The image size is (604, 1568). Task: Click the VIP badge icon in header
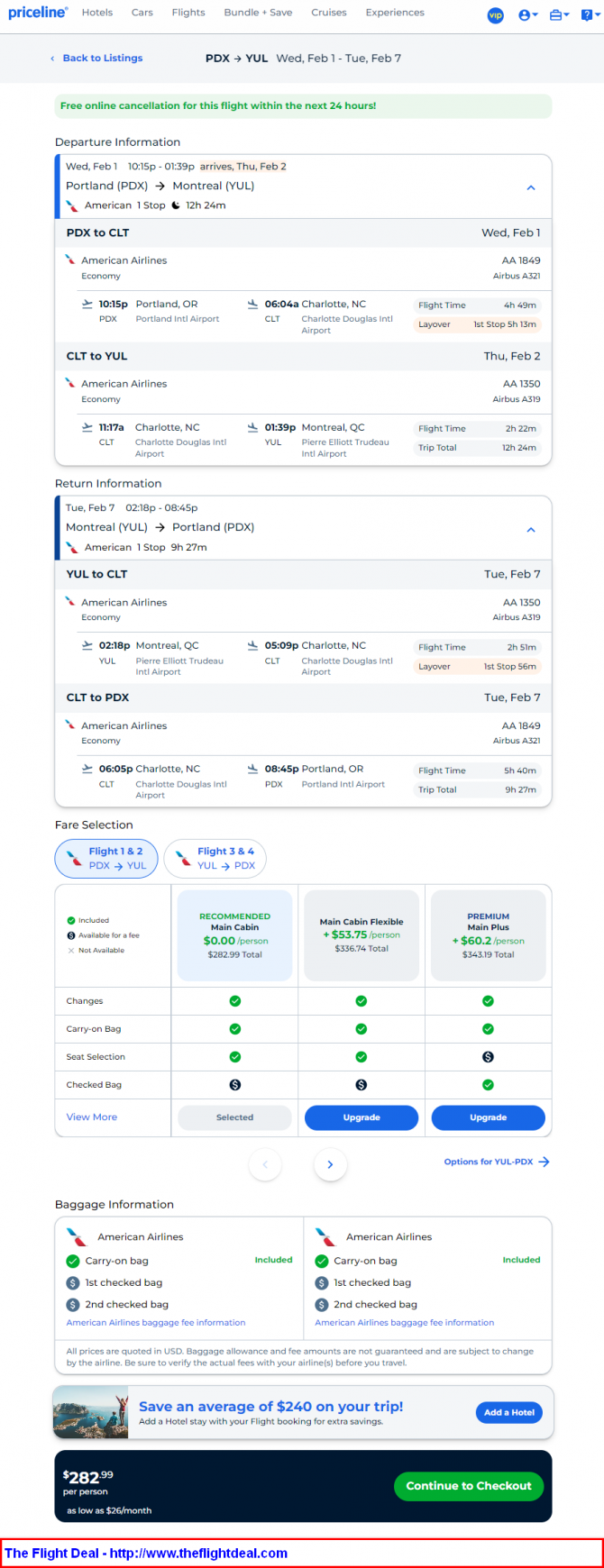click(495, 14)
